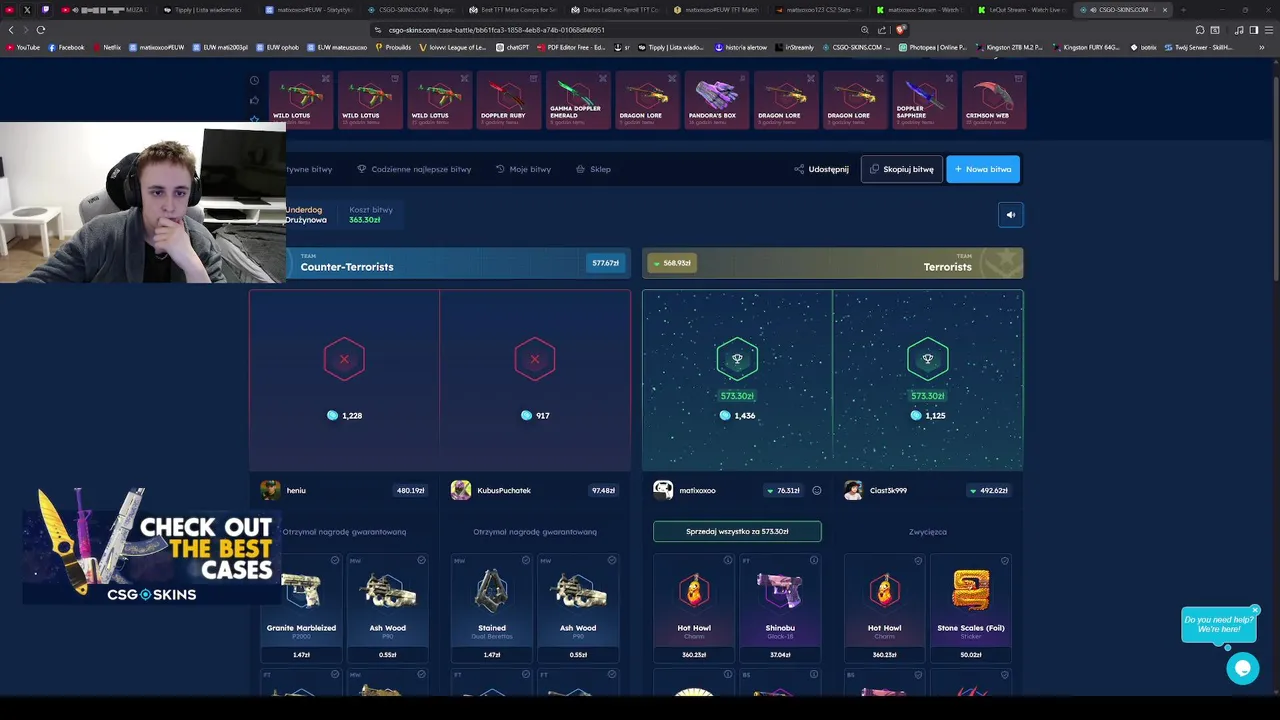1280x720 pixels.
Task: Click the badge icon on Stone Scales (Foil) card
Action: tap(1004, 561)
